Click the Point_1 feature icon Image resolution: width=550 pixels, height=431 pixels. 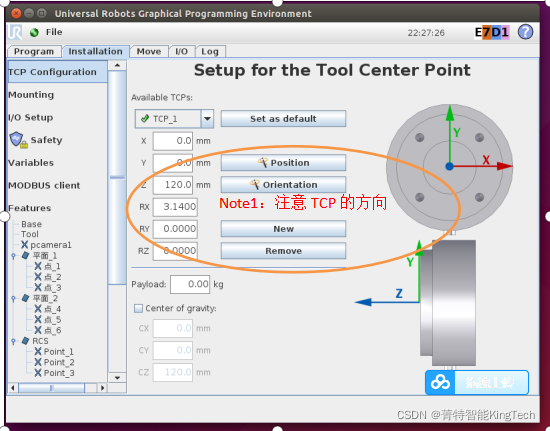point(38,351)
